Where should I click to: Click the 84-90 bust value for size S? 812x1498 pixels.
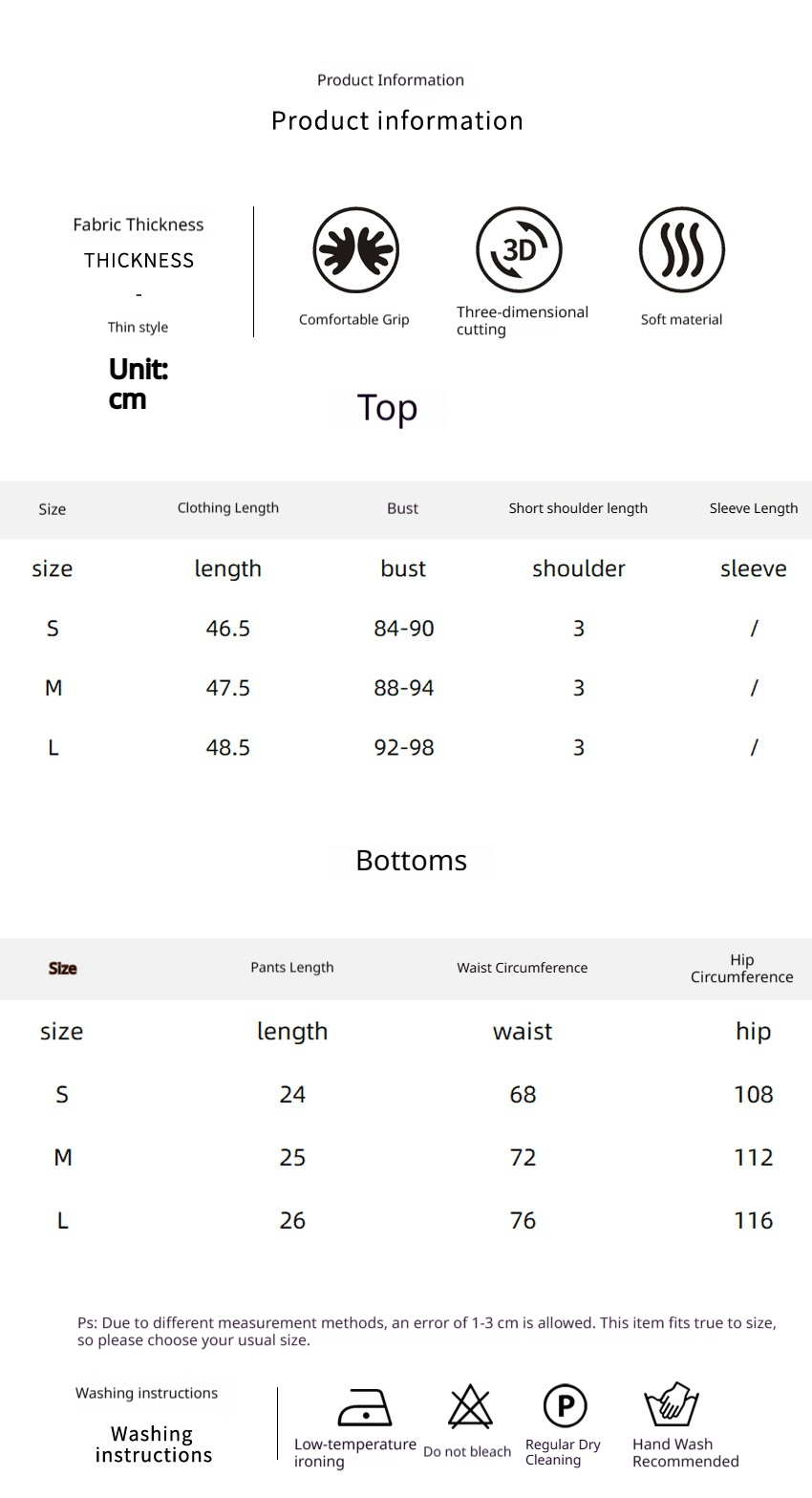(404, 629)
